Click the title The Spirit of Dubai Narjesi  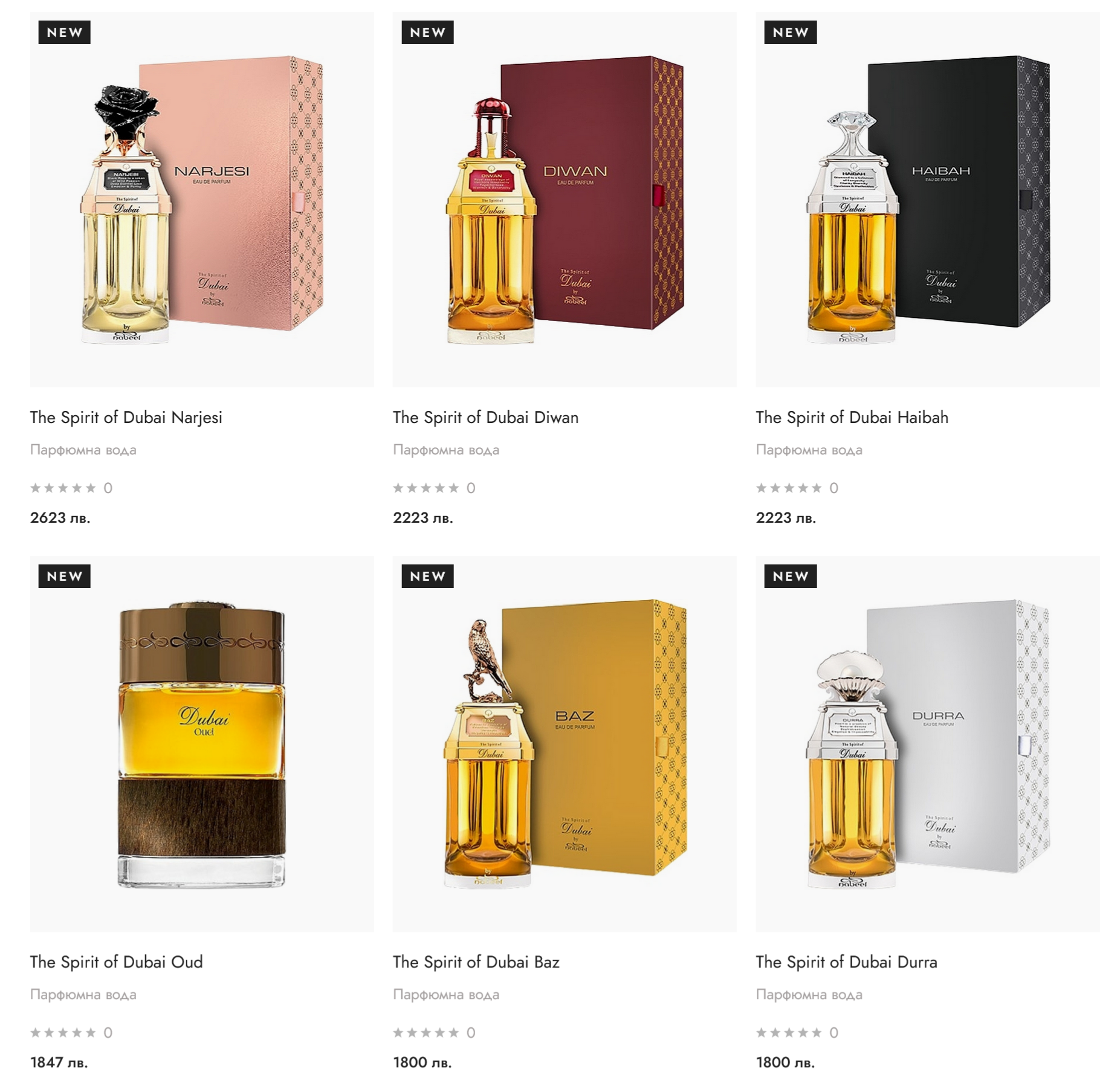click(x=126, y=418)
